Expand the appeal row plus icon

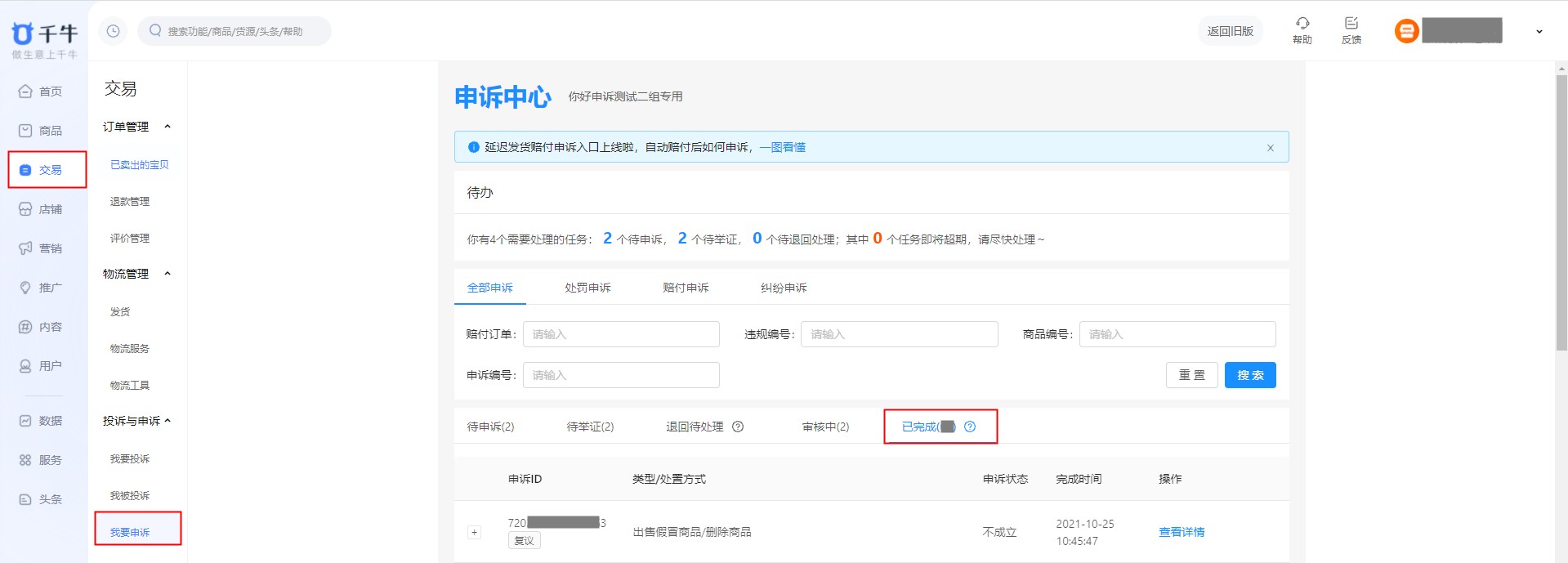(474, 533)
